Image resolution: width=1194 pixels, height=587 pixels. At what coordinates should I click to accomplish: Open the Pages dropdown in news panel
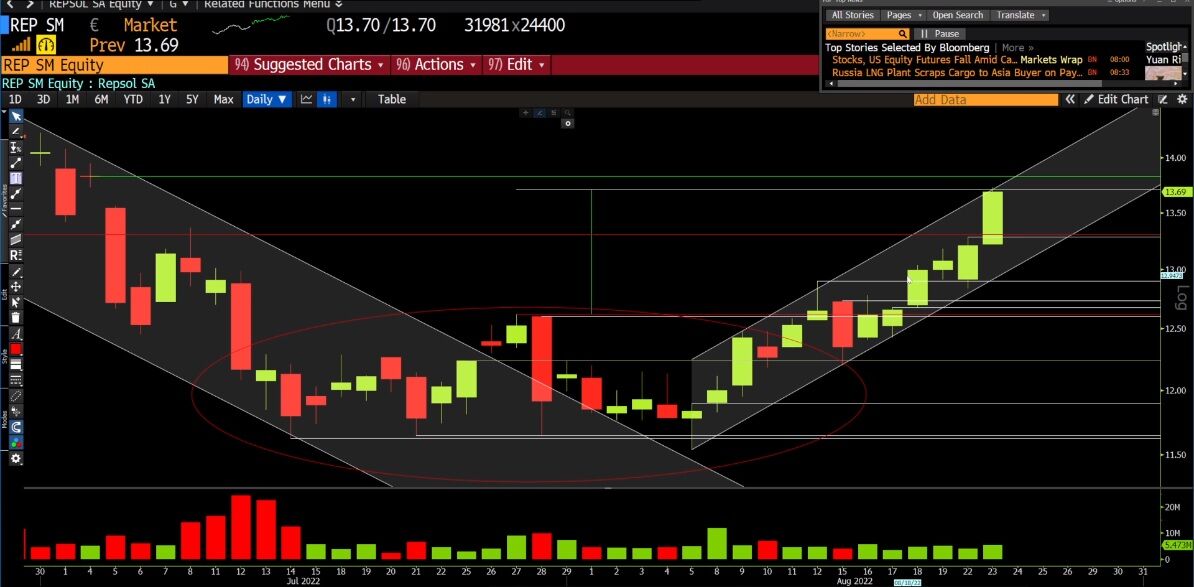point(905,15)
